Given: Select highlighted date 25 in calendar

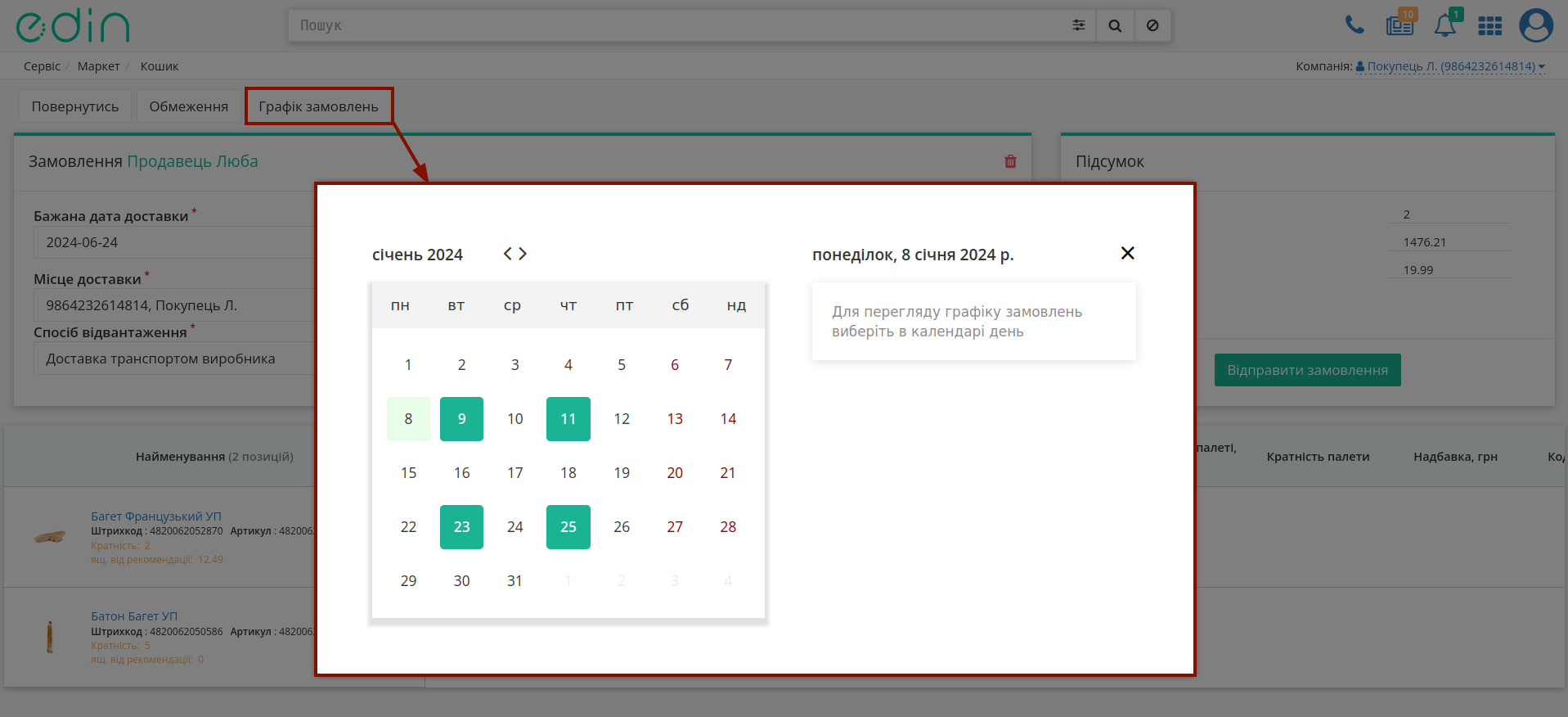Looking at the screenshot, I should 568,527.
